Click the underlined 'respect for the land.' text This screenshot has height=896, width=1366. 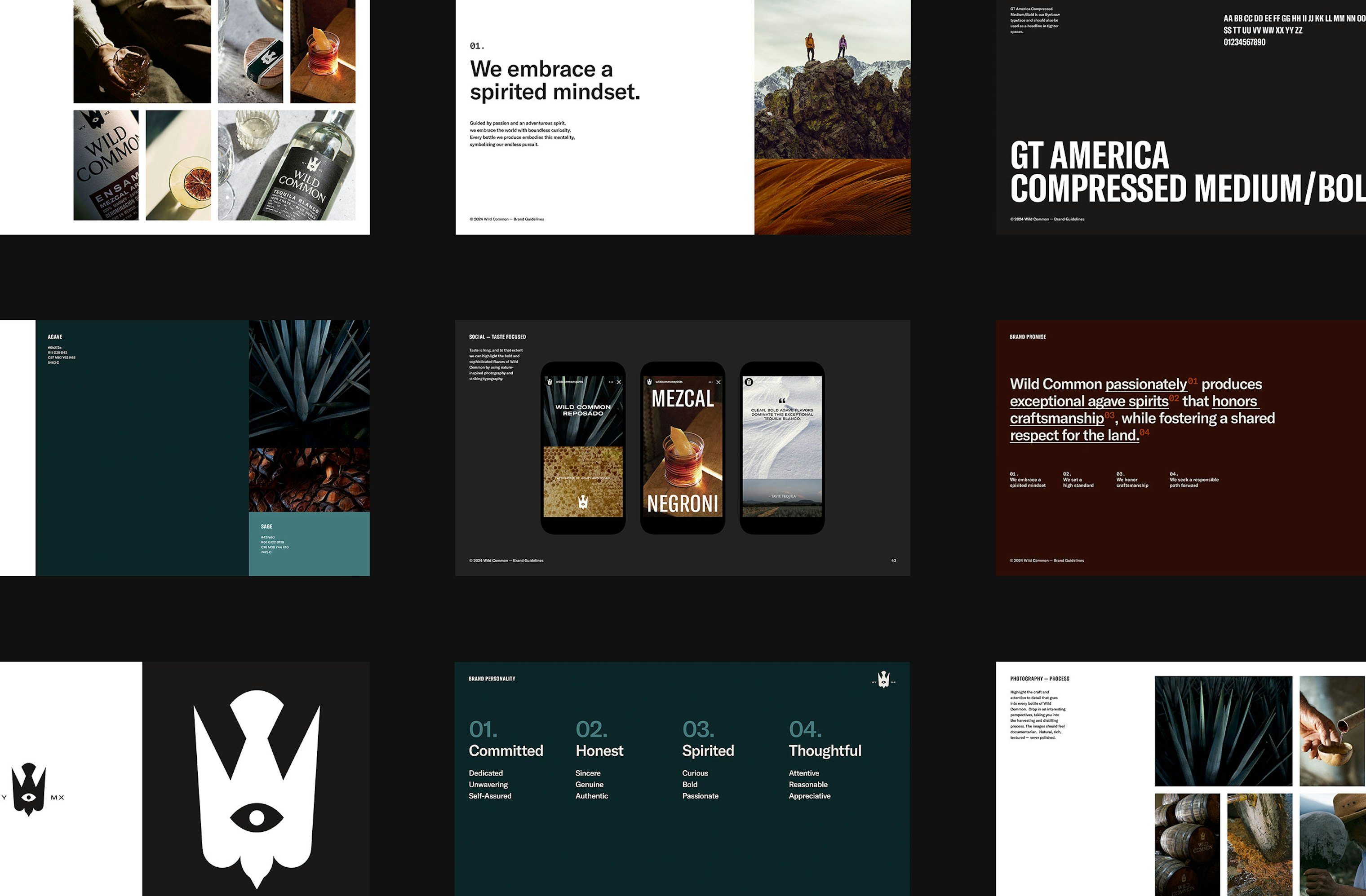(1074, 435)
